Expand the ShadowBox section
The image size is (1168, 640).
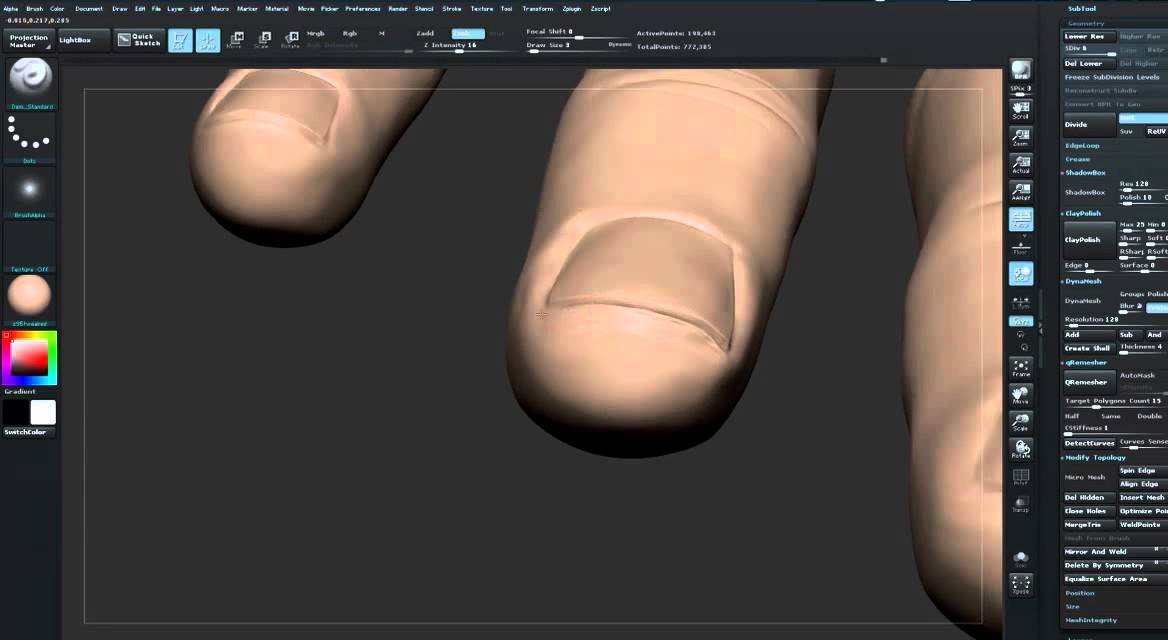point(1085,173)
